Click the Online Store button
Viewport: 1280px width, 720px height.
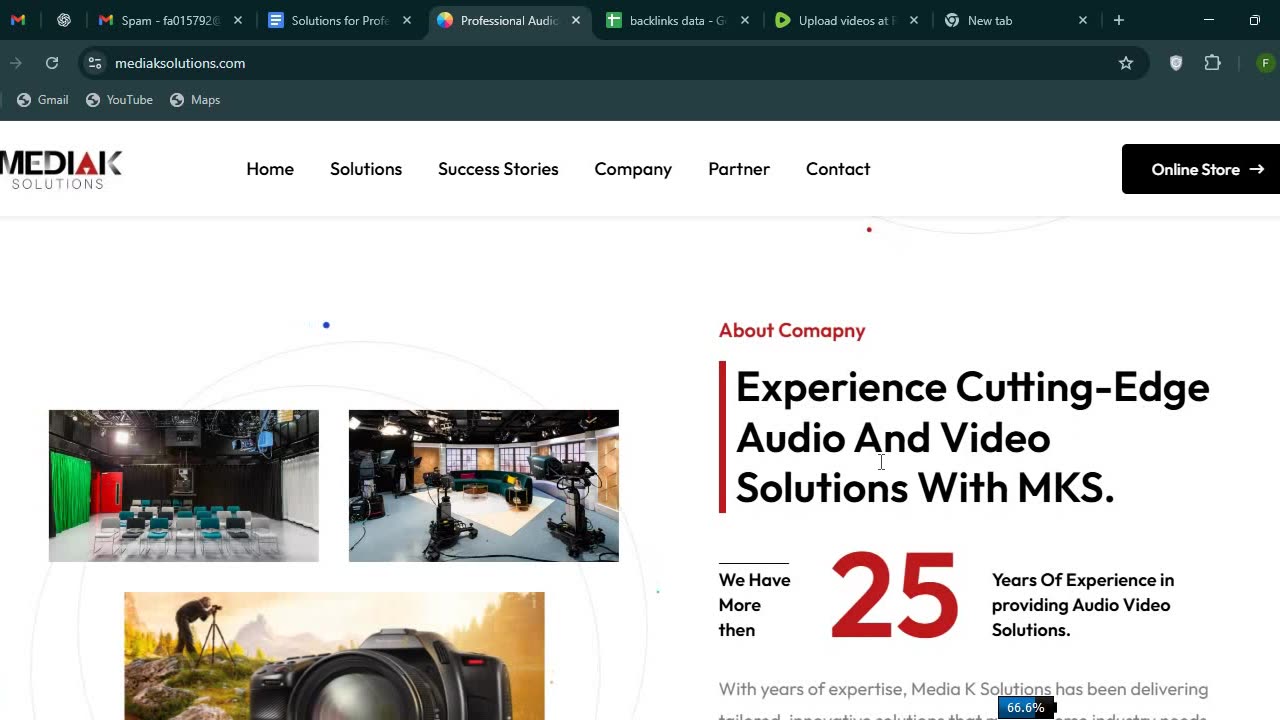tap(1201, 169)
